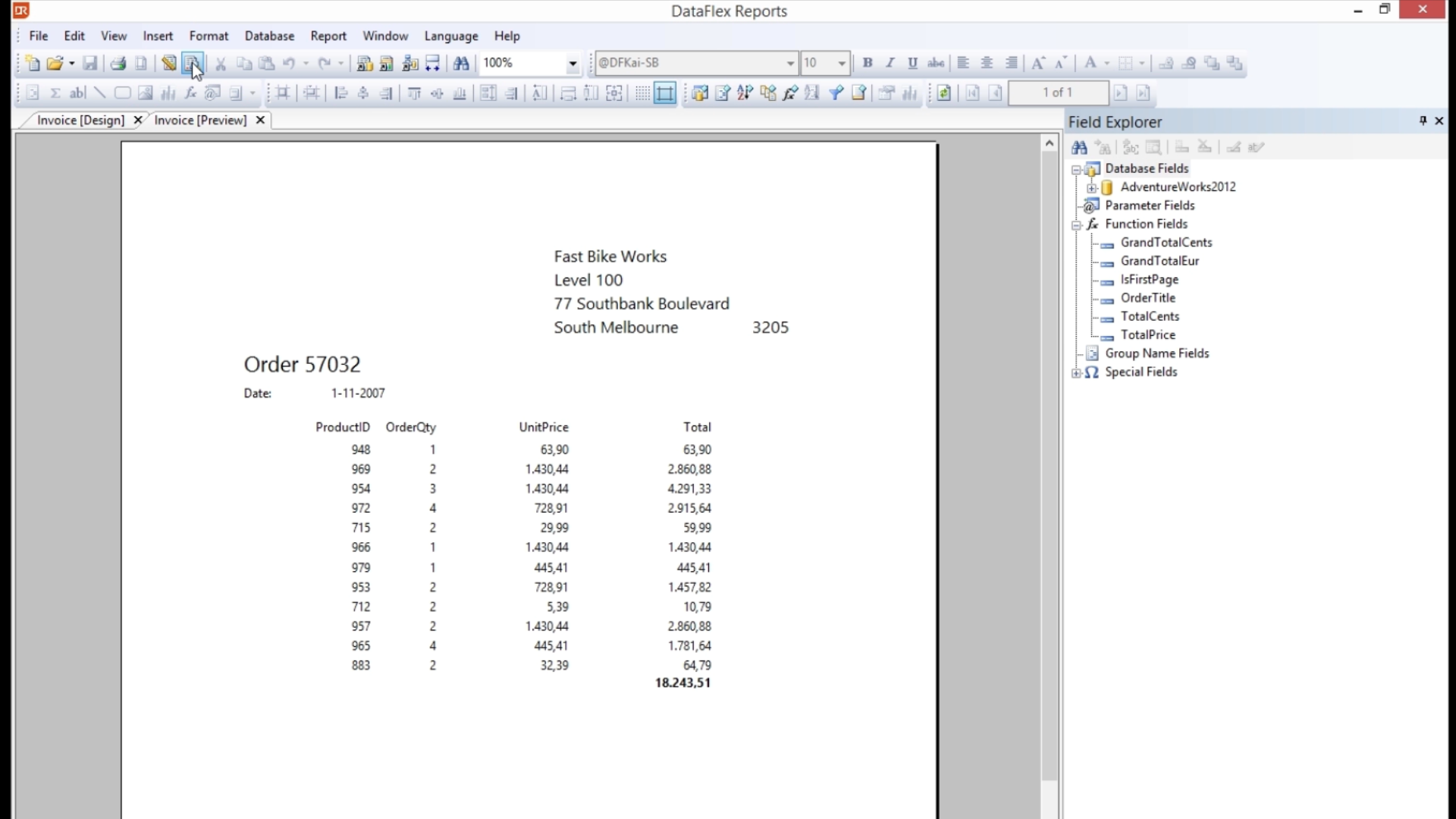Expand the AdventureWorks2012 database node
The width and height of the screenshot is (1456, 819).
pyautogui.click(x=1091, y=187)
